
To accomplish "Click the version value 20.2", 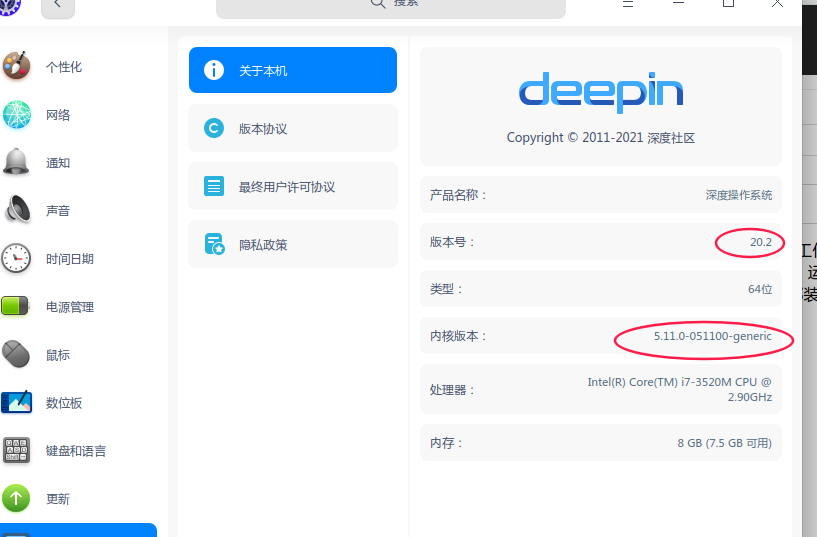I will (x=761, y=242).
